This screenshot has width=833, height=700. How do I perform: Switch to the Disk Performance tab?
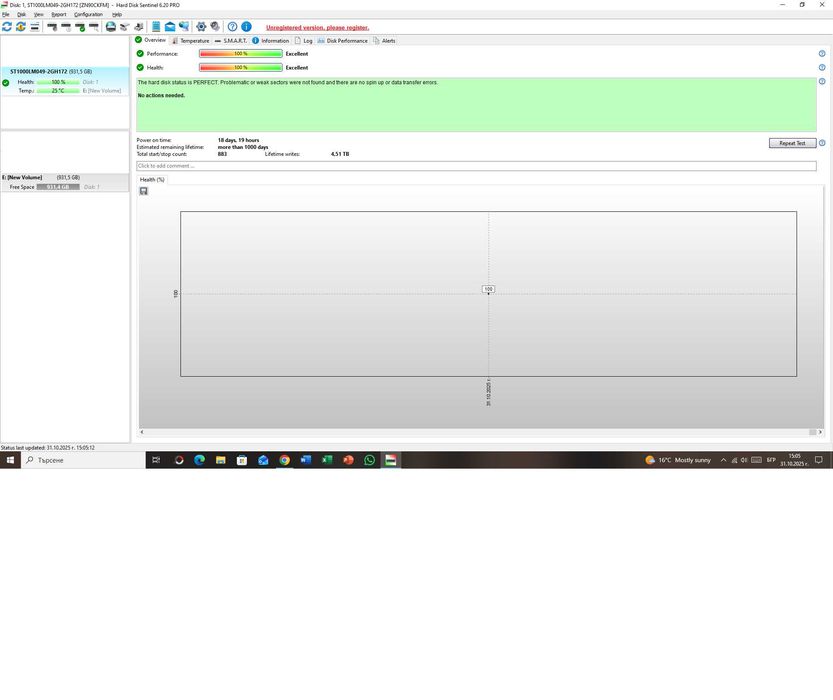(342, 40)
